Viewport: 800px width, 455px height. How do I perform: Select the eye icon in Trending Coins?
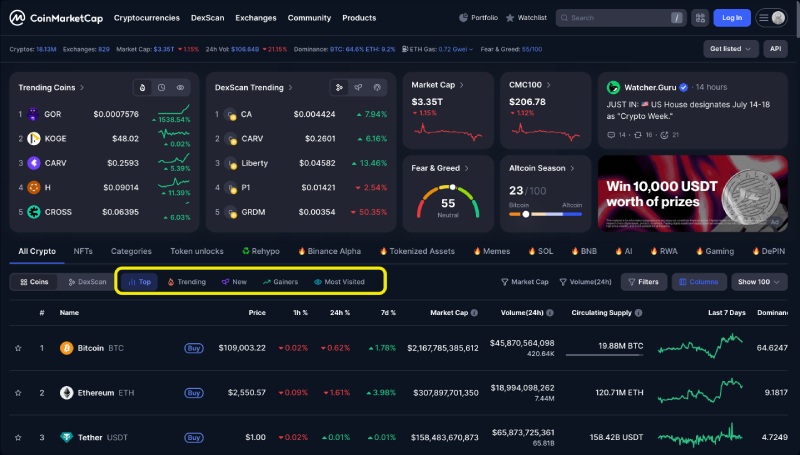[x=180, y=88]
